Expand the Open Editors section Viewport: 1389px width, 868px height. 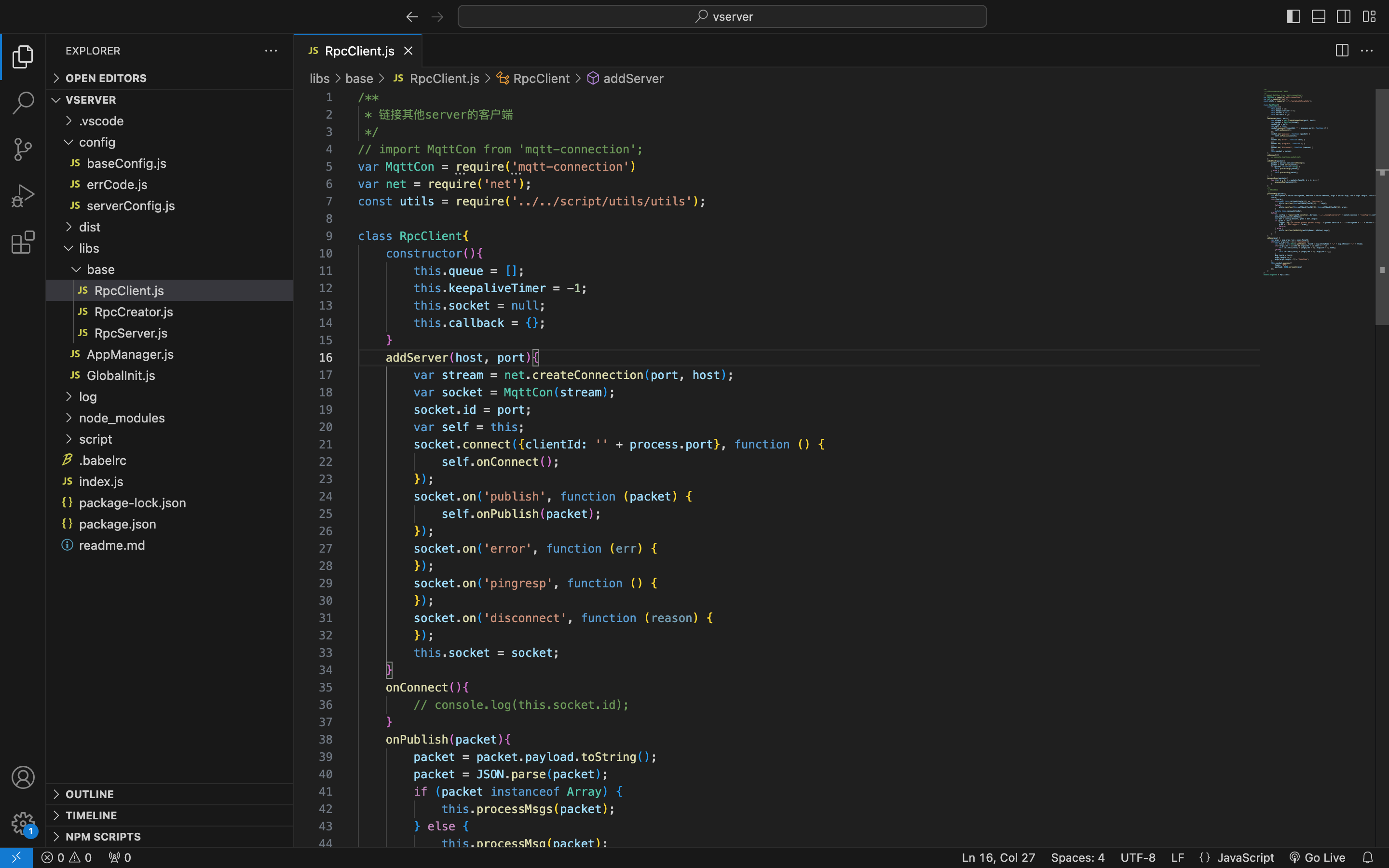tap(170, 78)
